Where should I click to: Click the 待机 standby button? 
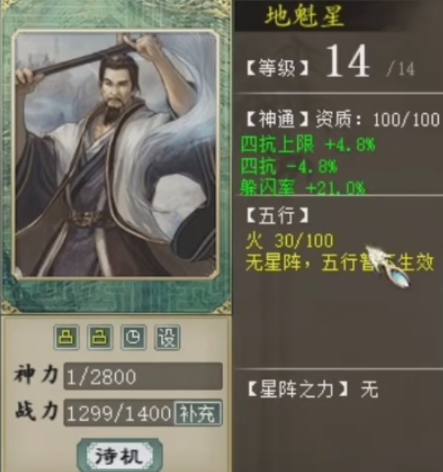120,456
